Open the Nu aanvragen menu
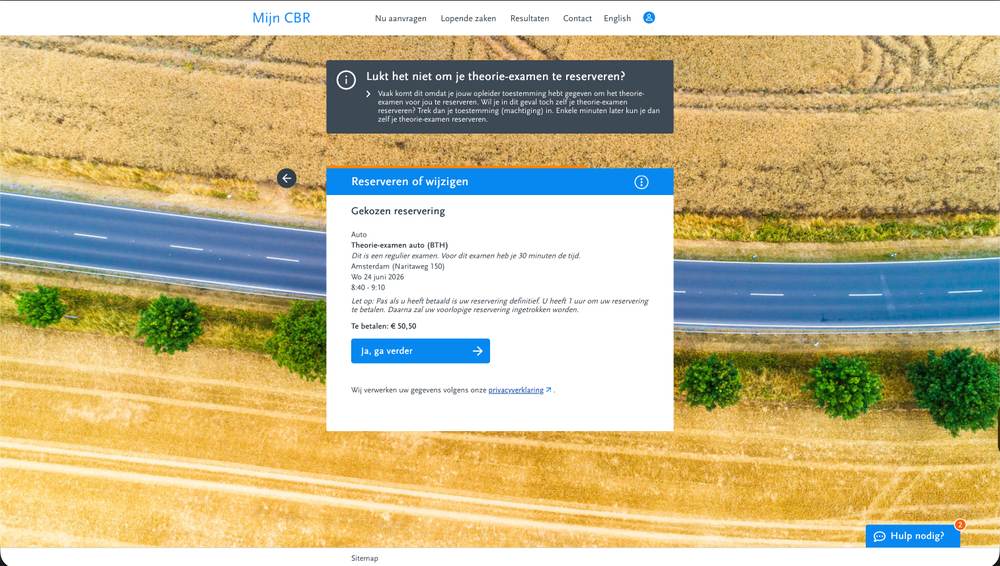The width and height of the screenshot is (1000, 566). [x=401, y=19]
